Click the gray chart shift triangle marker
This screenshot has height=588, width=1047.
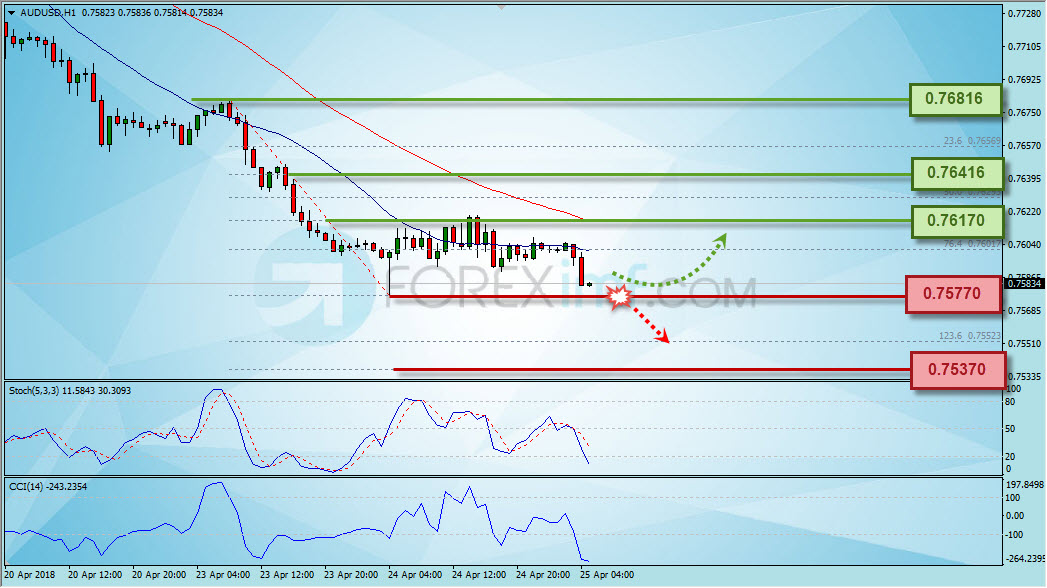point(501,7)
